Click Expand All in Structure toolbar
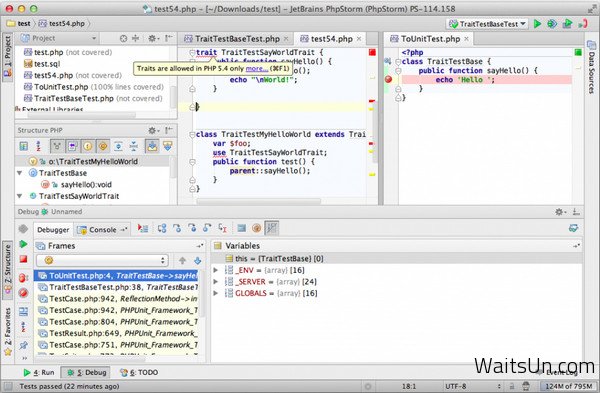600x393 pixels. click(118, 146)
